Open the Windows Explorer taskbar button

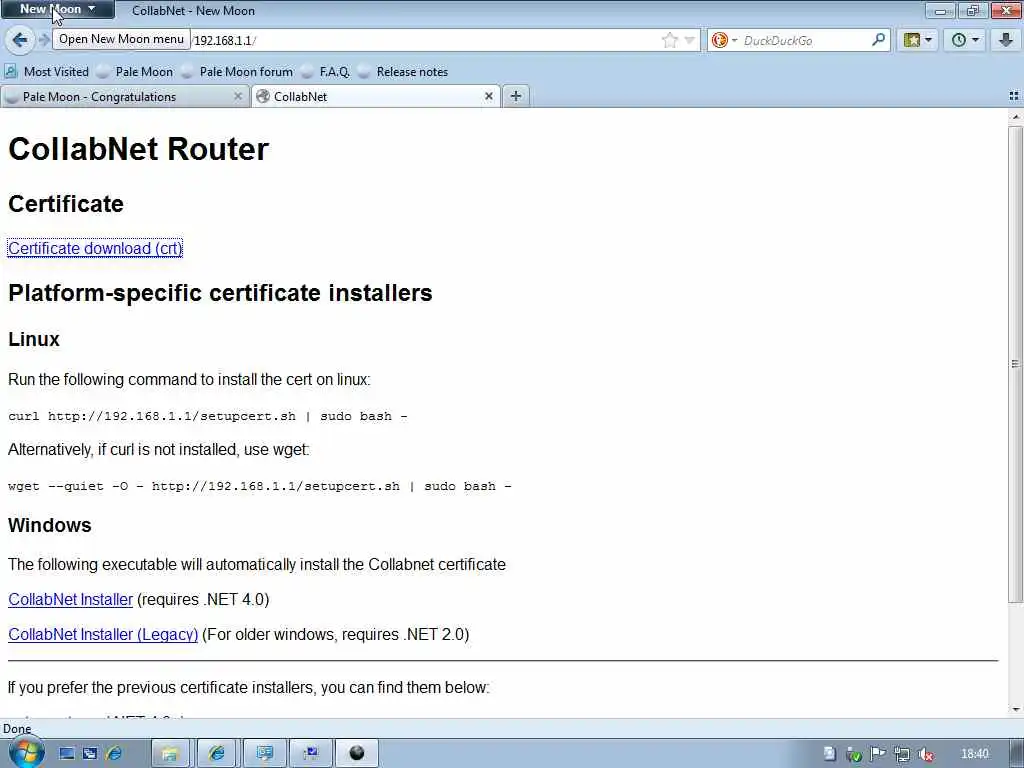170,754
